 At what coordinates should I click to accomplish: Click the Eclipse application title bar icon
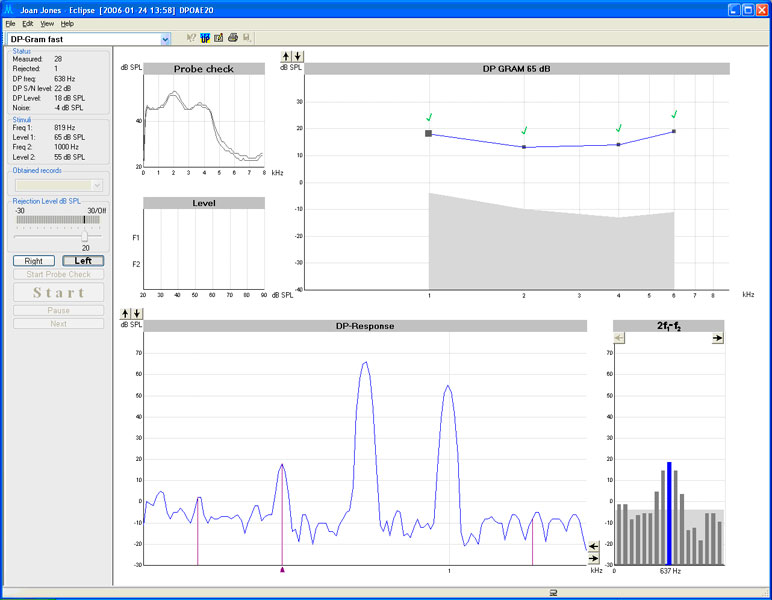(8, 9)
